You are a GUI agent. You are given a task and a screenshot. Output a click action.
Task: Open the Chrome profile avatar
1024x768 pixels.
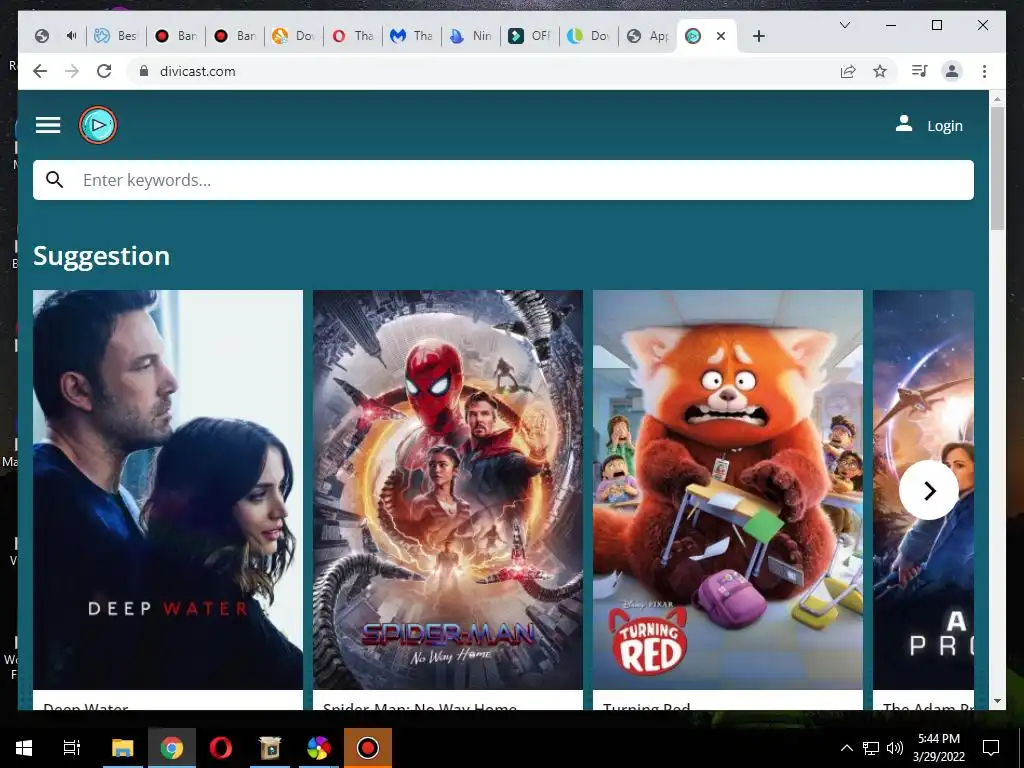952,71
